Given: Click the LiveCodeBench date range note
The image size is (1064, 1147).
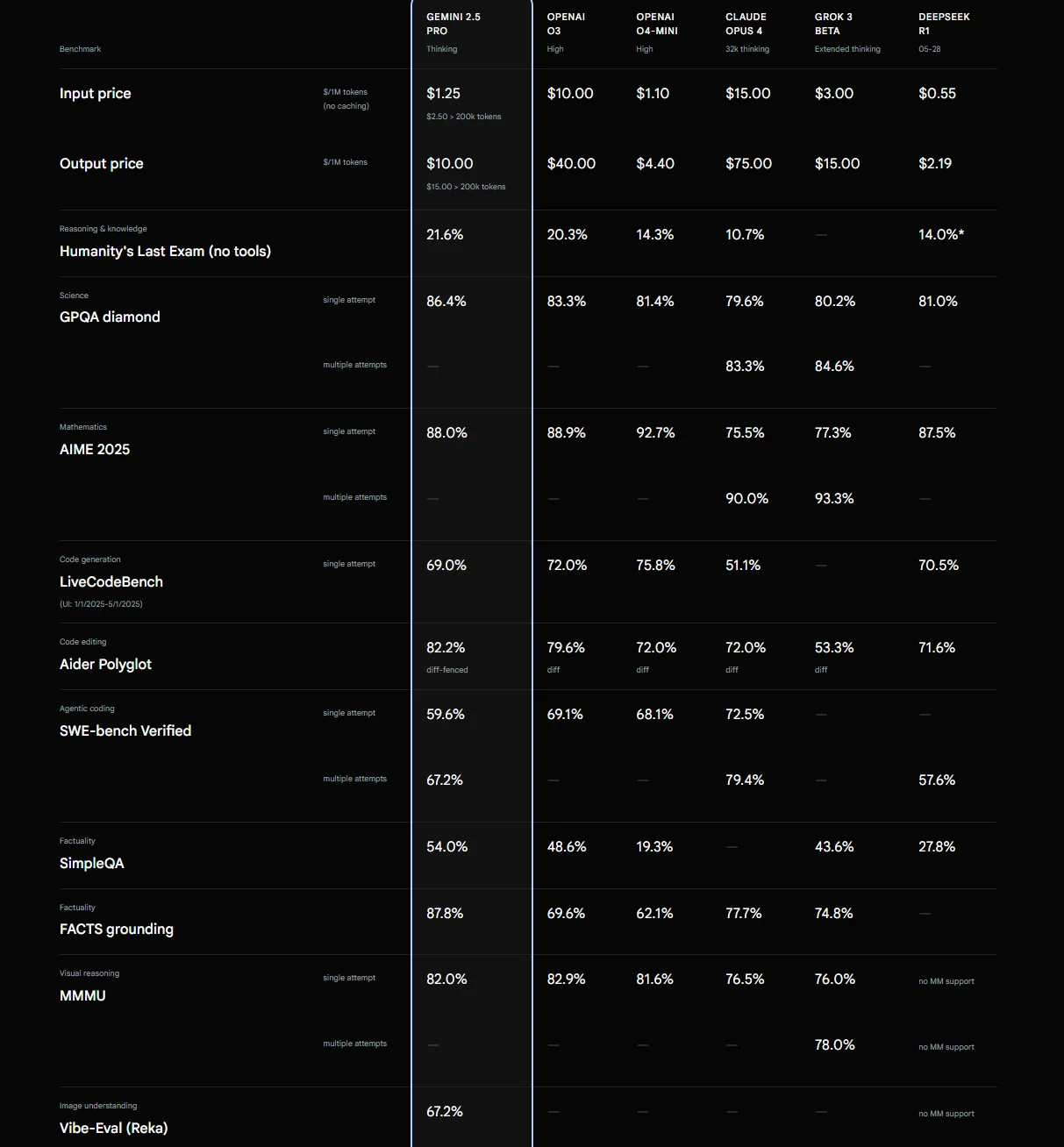Looking at the screenshot, I should (x=101, y=604).
